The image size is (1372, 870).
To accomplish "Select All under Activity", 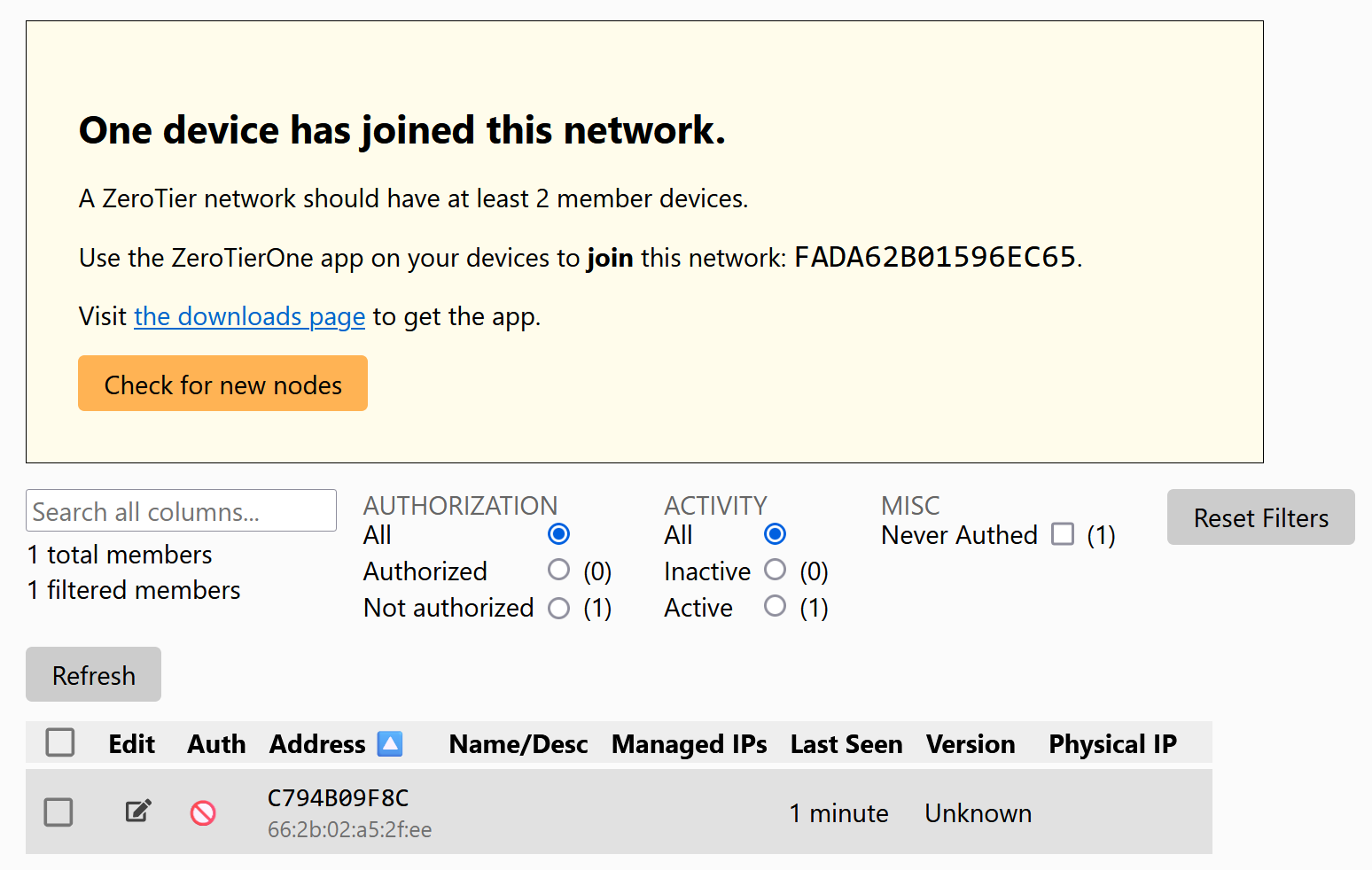I will tap(775, 534).
